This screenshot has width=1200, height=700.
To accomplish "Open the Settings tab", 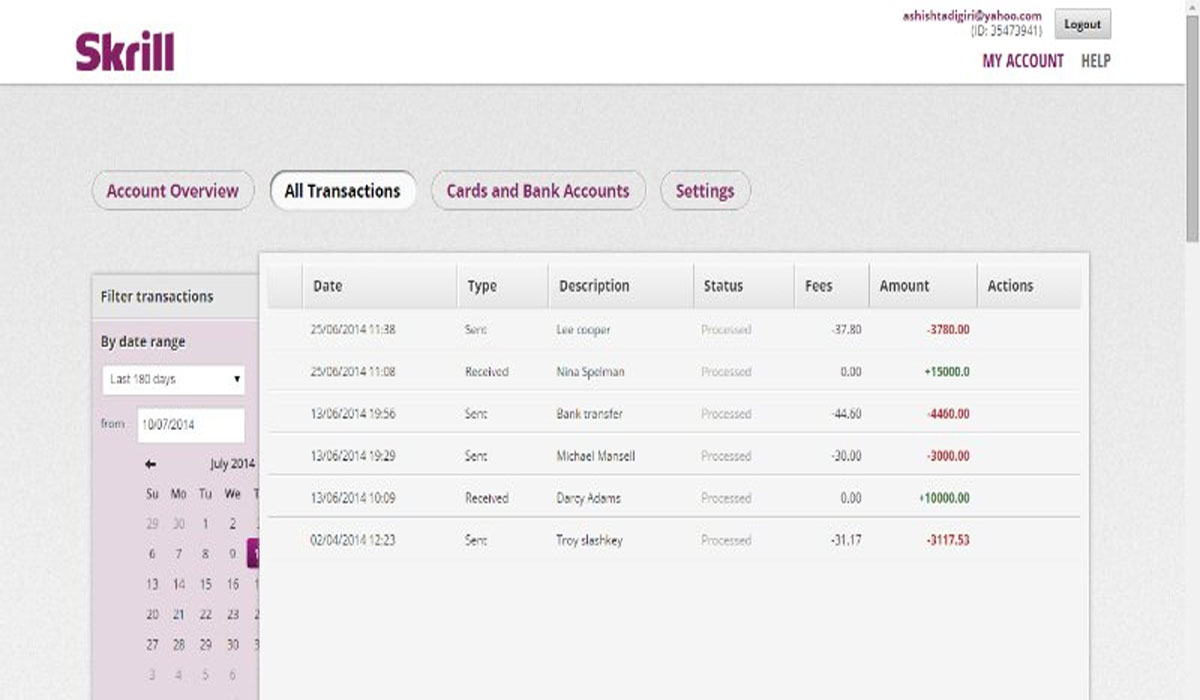I will coord(705,191).
